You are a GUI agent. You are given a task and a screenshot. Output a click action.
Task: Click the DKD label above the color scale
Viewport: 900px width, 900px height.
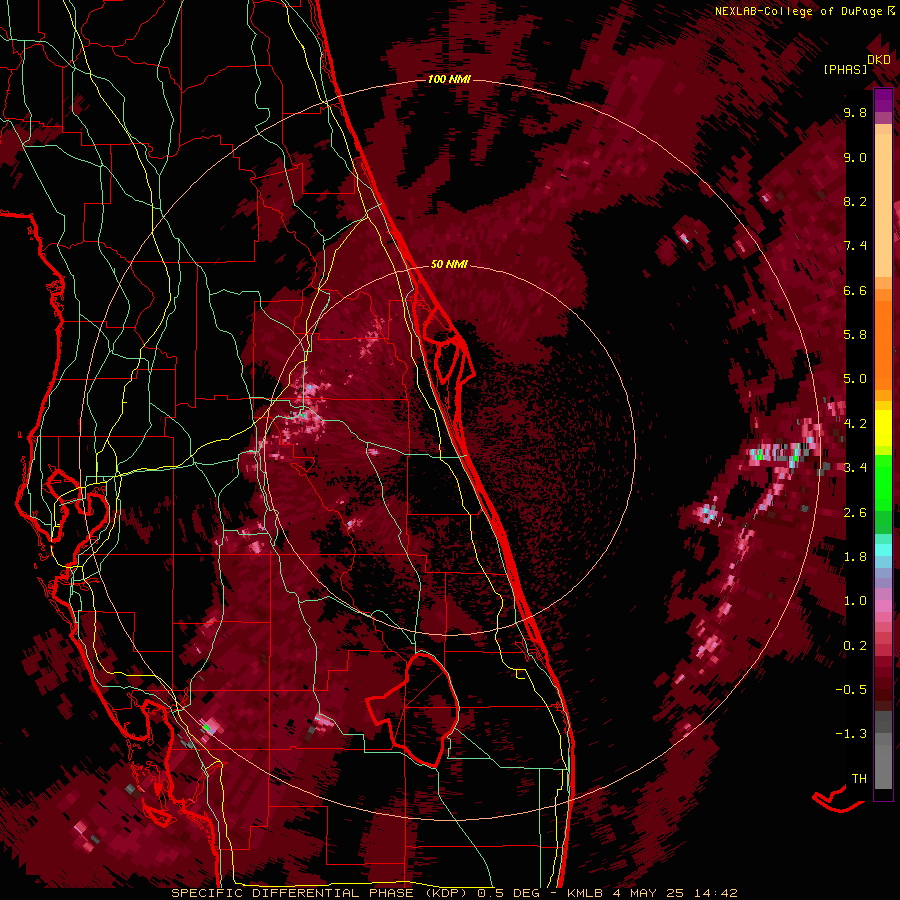coord(879,60)
